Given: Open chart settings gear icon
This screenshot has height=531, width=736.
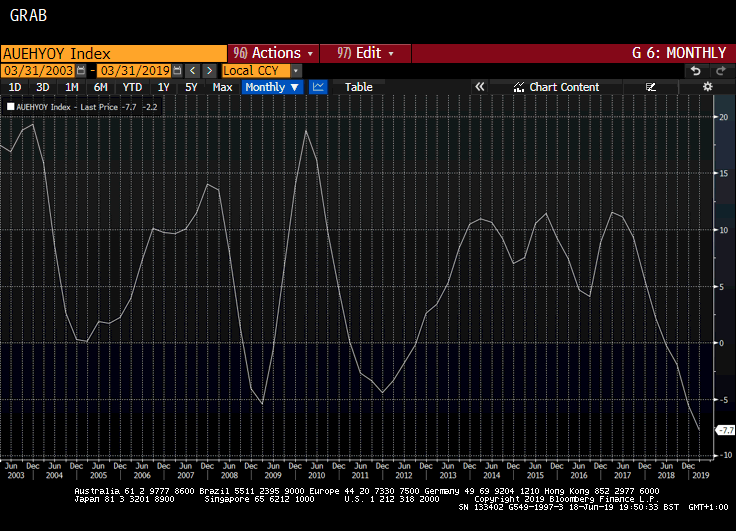Looking at the screenshot, I should (x=707, y=87).
